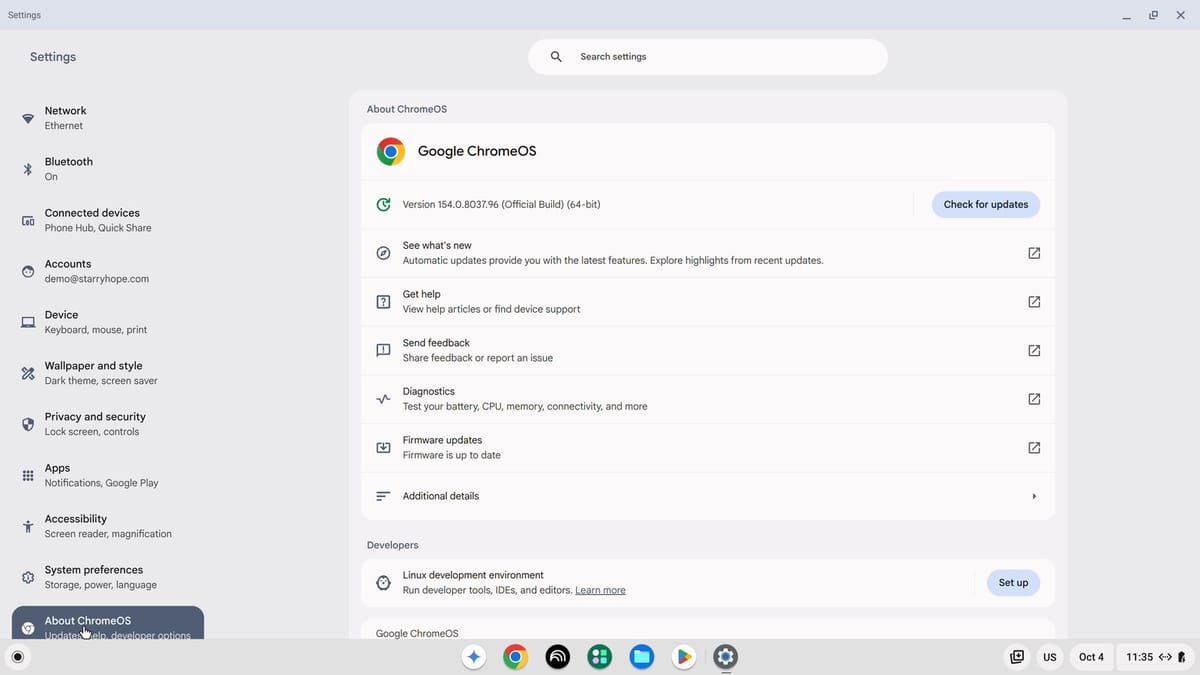
Task: Click the version number text
Action: [x=501, y=204]
